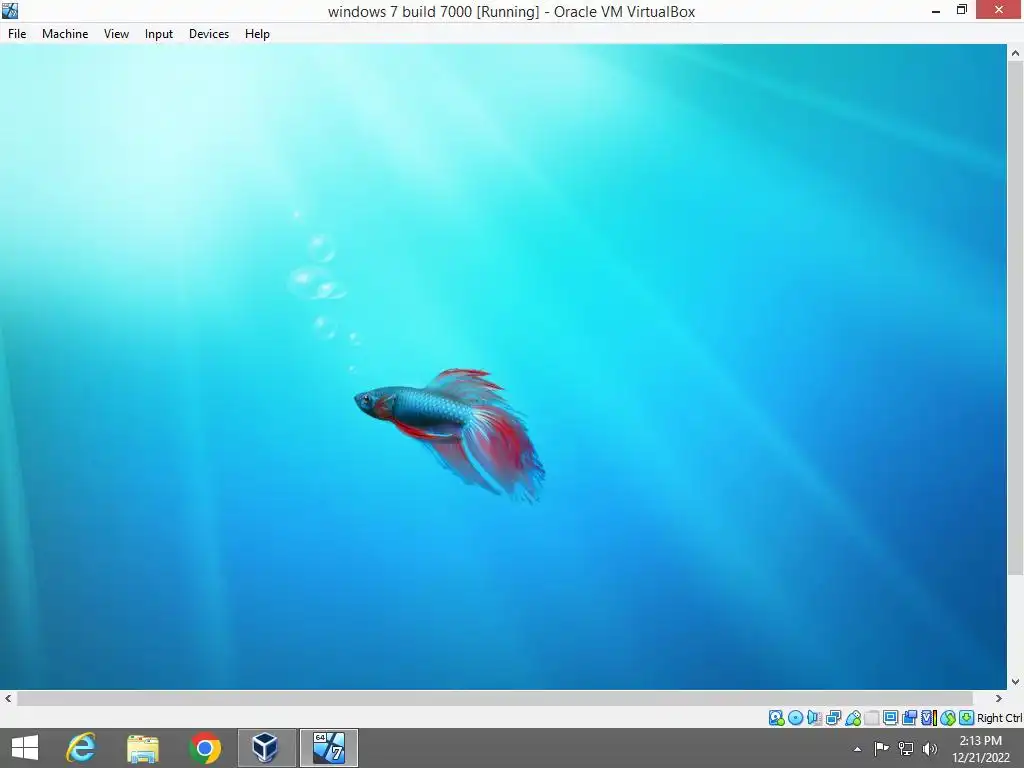Restore down the VirtualBox window
This screenshot has height=768, width=1024.
coord(962,10)
